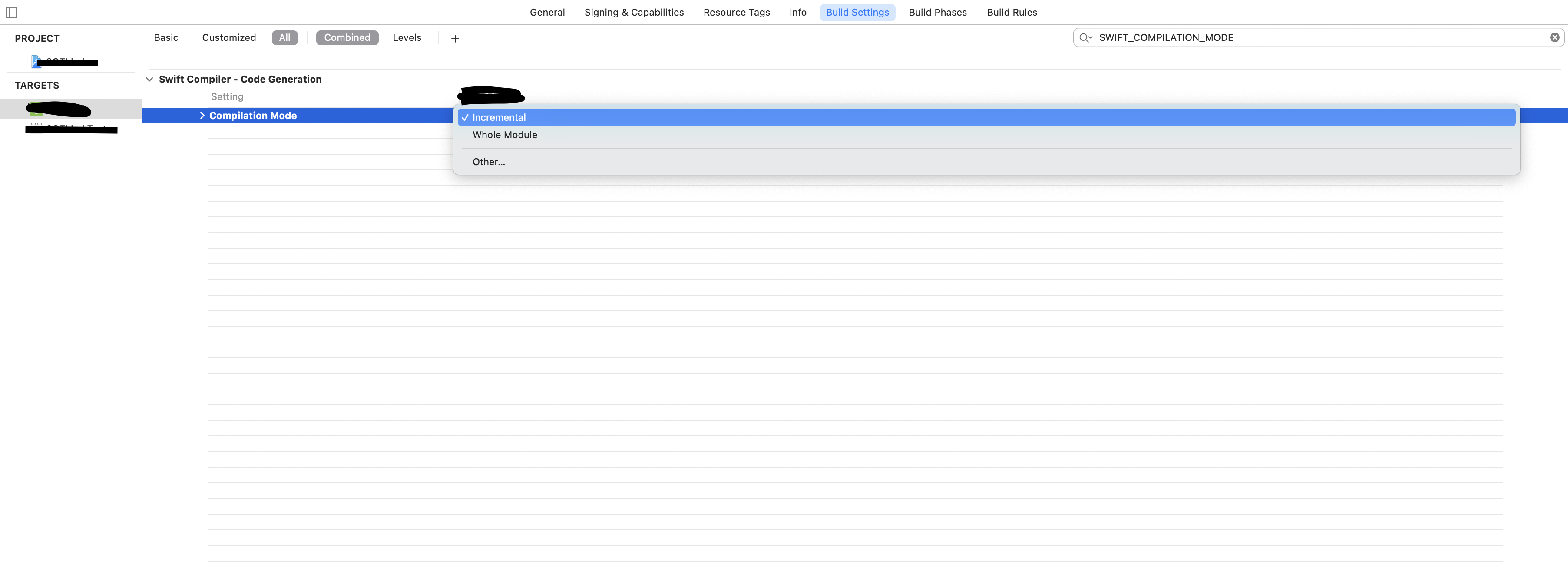Toggle the sidebar panel icon

point(11,12)
